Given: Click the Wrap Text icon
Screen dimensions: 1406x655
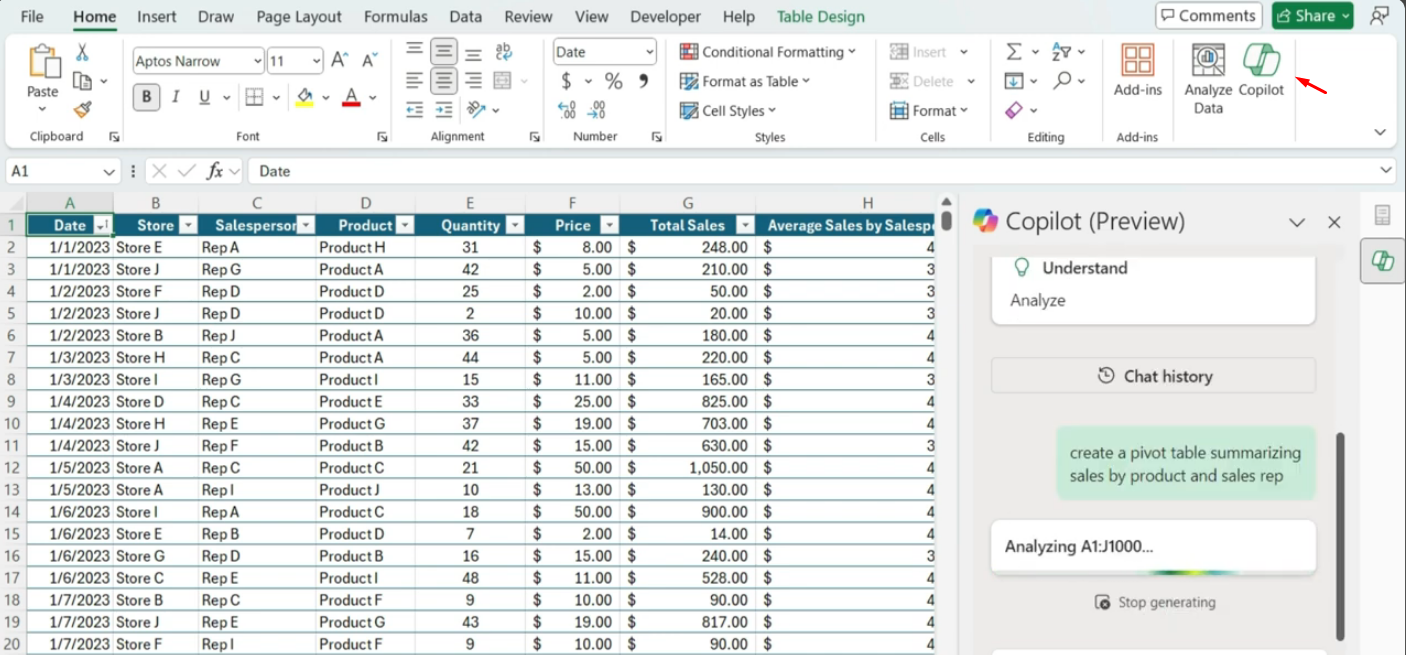Looking at the screenshot, I should (504, 51).
